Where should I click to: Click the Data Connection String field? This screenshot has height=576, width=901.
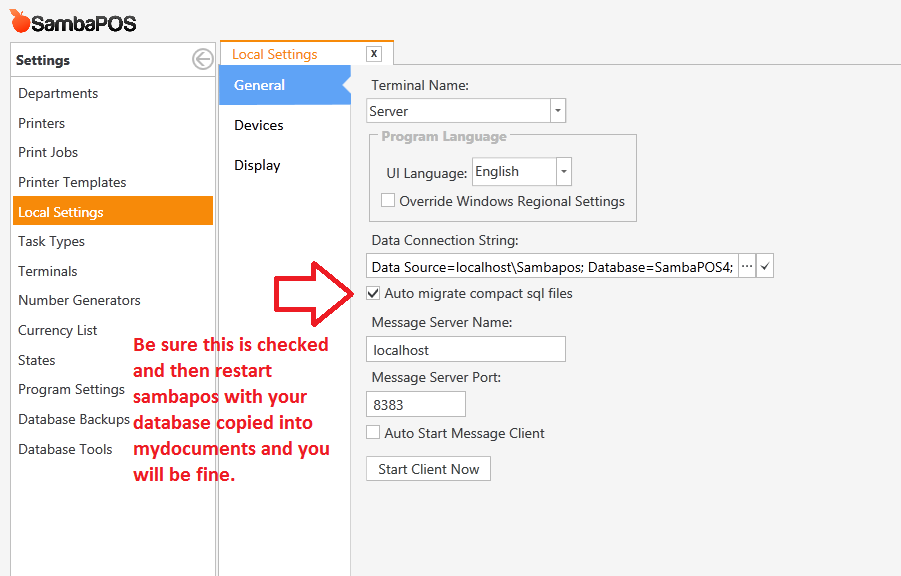tap(552, 267)
